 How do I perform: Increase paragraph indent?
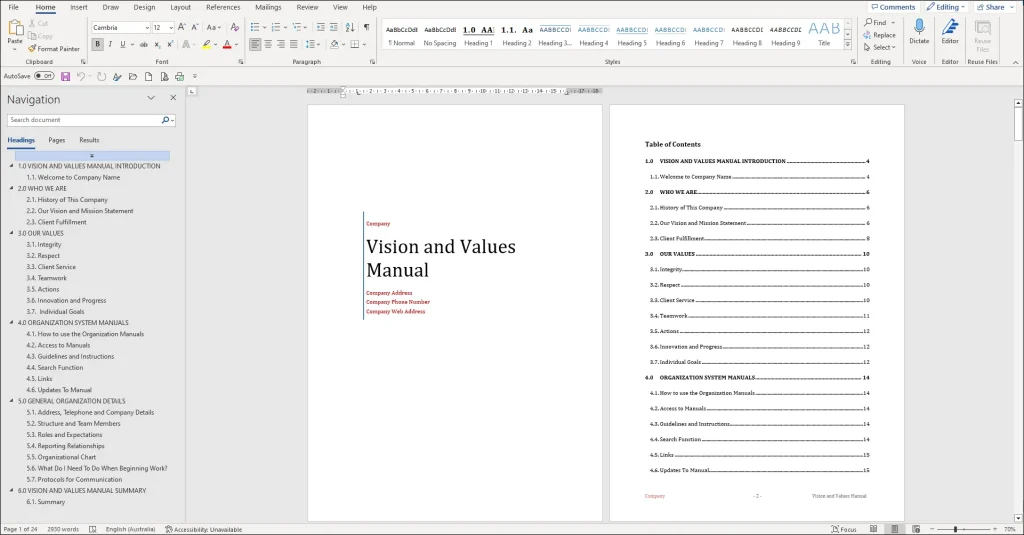point(334,27)
